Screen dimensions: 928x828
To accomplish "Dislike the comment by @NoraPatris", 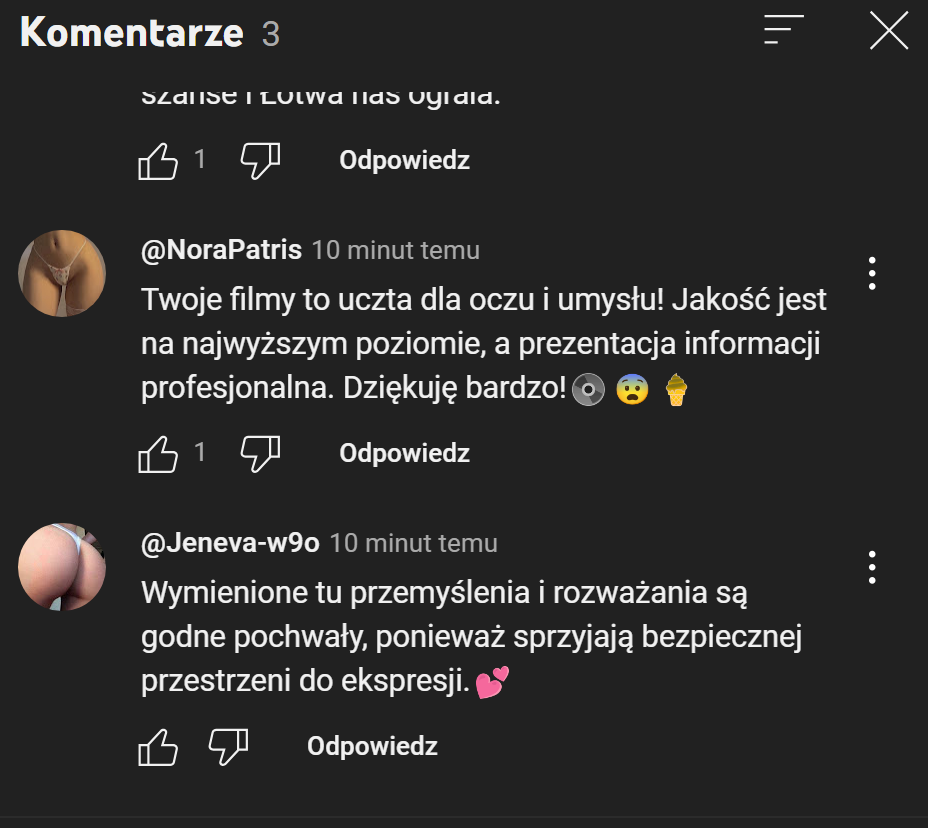I will pos(260,453).
